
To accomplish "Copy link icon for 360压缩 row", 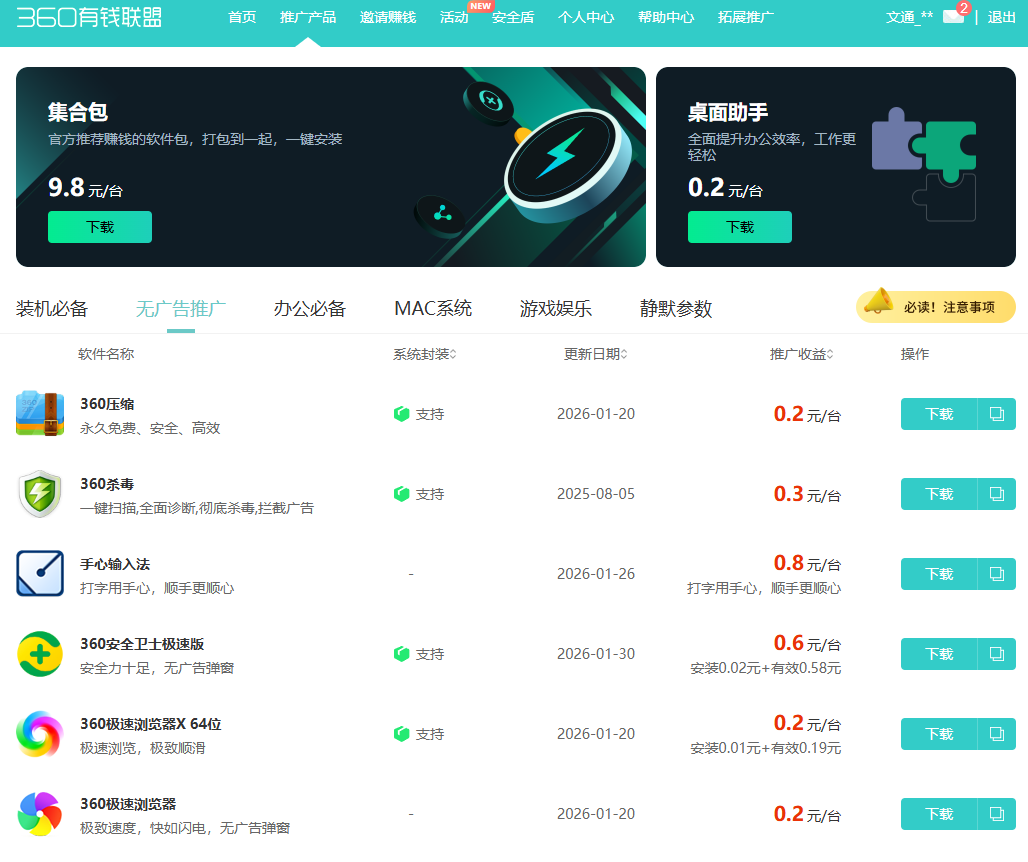I will tap(996, 414).
